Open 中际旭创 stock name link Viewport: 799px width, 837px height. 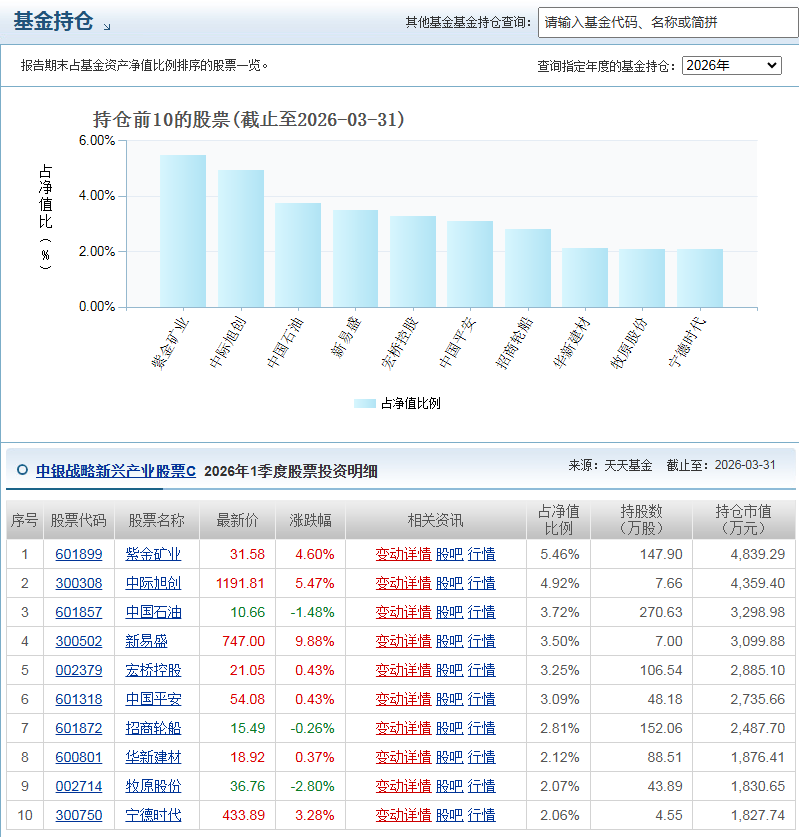153,583
